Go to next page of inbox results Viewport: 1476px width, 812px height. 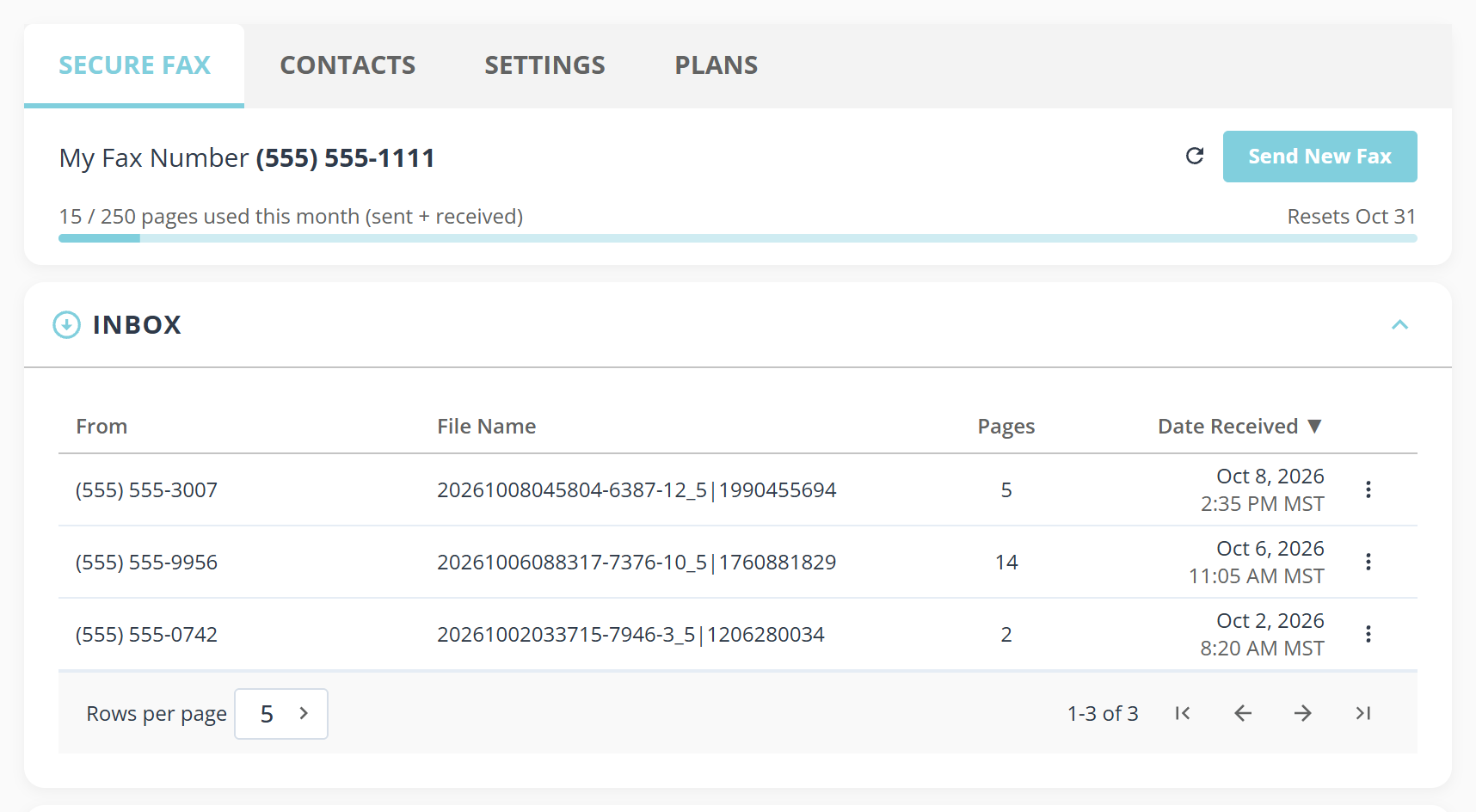coord(1303,713)
